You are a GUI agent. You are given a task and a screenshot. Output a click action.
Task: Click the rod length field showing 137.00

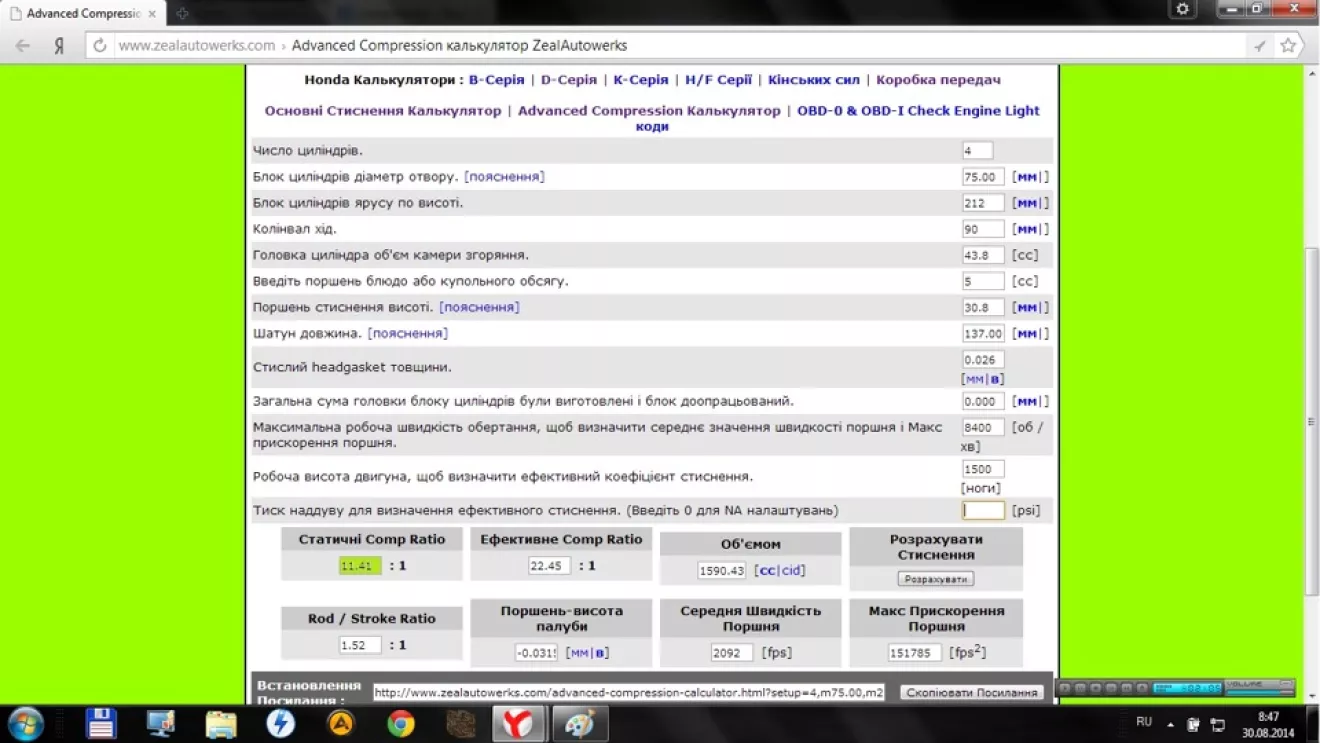[983, 334]
